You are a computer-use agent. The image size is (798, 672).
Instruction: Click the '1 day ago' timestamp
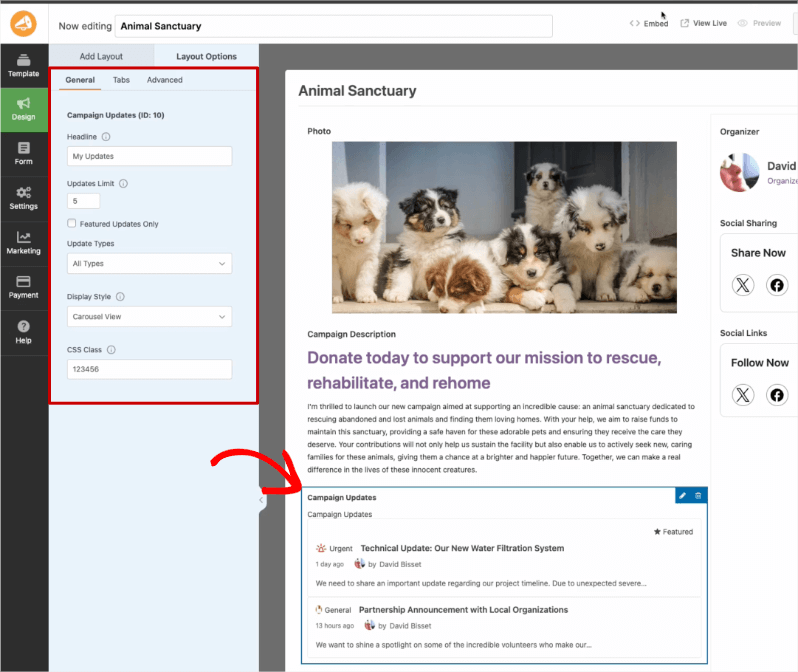330,564
